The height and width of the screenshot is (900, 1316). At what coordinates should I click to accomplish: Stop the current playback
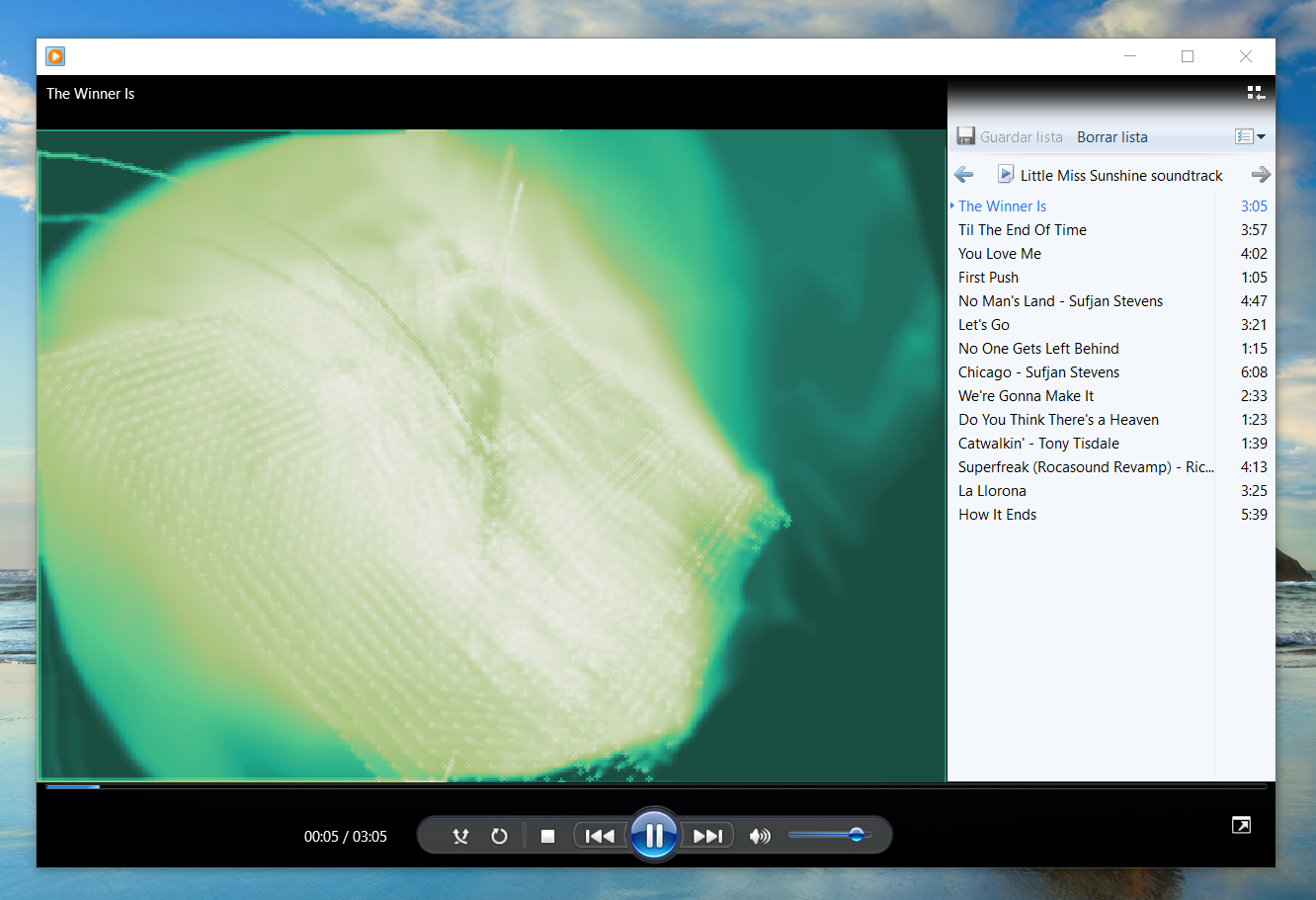coord(547,836)
